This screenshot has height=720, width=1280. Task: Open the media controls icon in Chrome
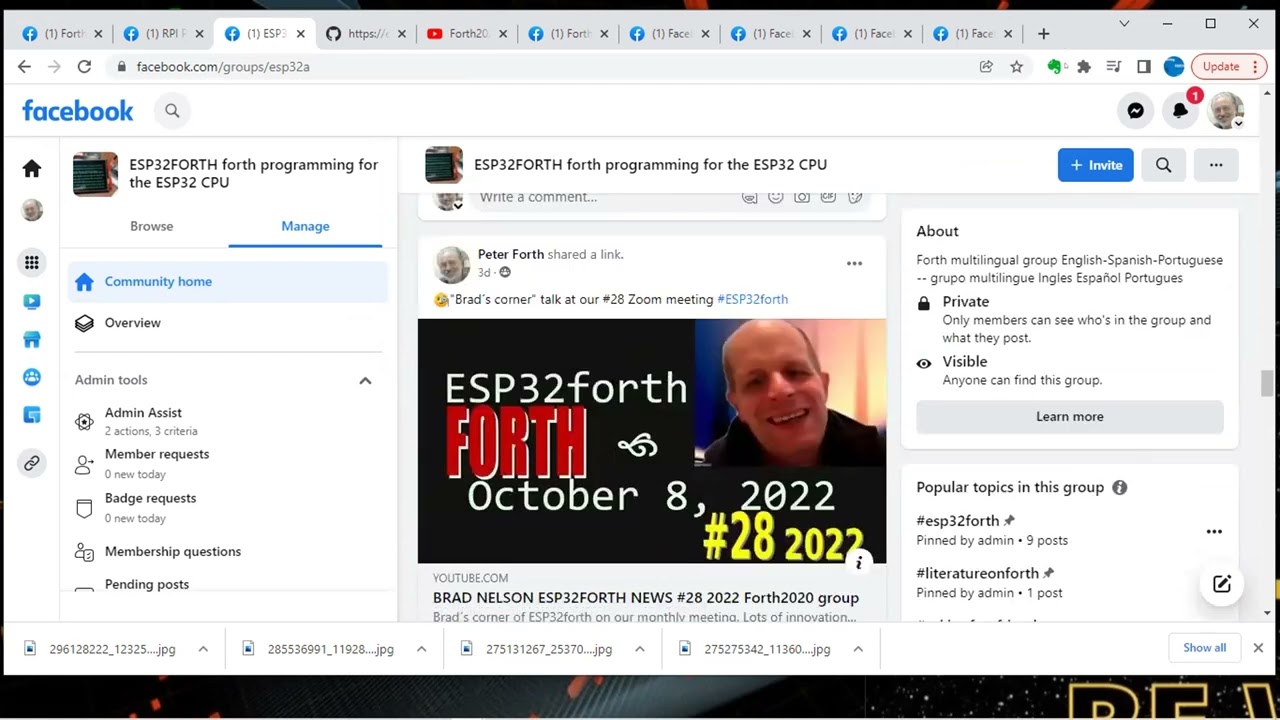(1113, 67)
